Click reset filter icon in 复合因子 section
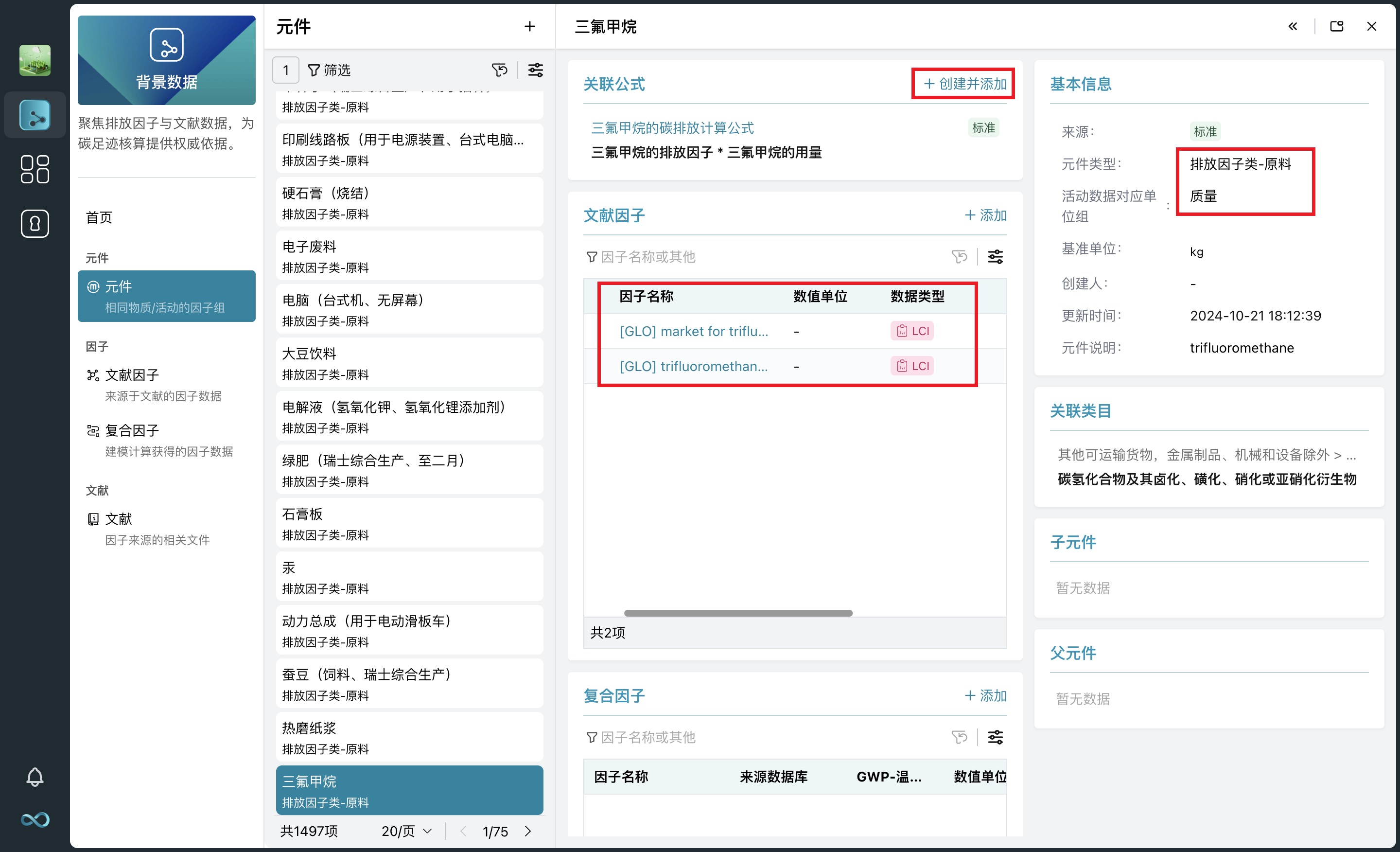Image resolution: width=1400 pixels, height=852 pixels. coord(960,737)
